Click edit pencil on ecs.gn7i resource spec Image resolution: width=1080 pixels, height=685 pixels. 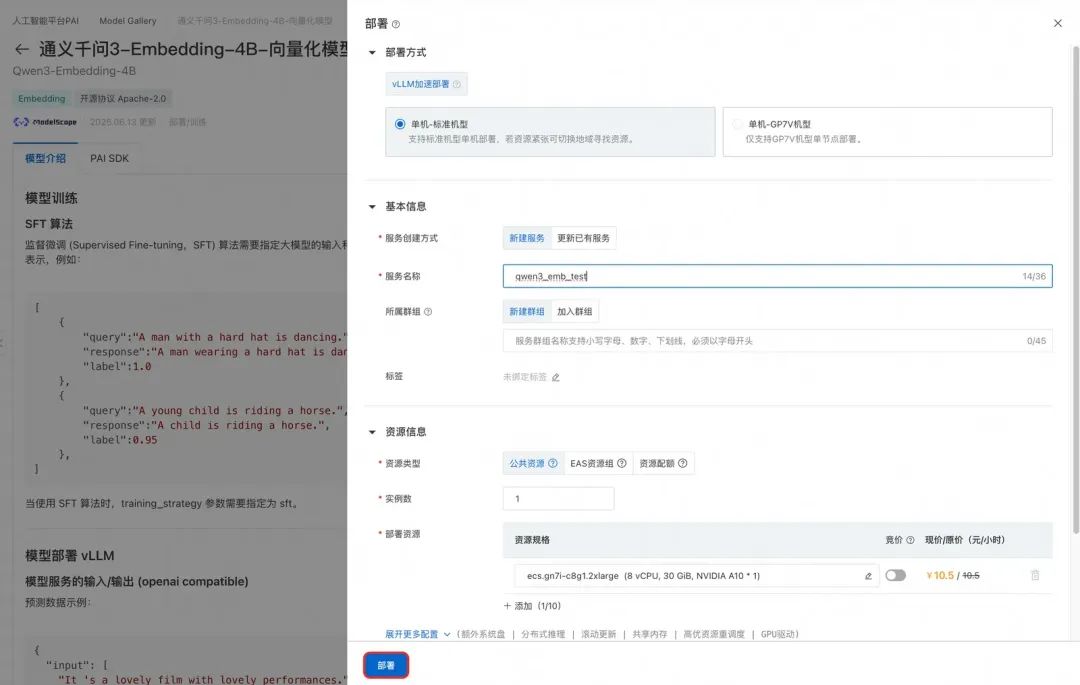[x=868, y=576]
